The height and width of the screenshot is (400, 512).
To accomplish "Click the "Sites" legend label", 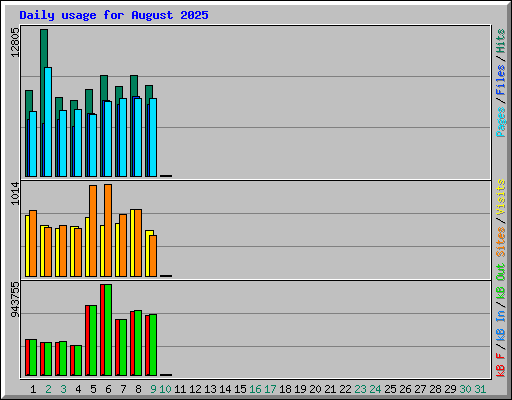I will [500, 242].
